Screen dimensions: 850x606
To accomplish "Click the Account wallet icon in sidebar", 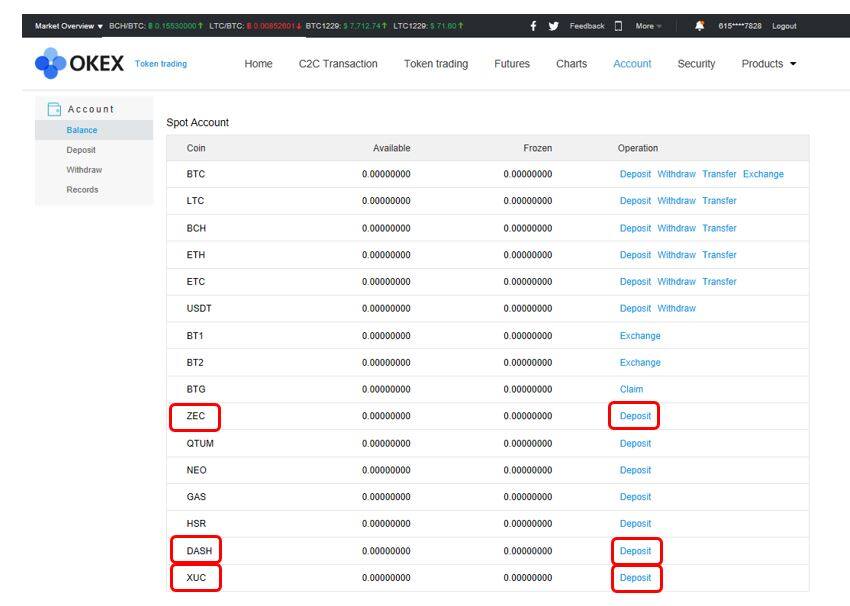I will [54, 109].
